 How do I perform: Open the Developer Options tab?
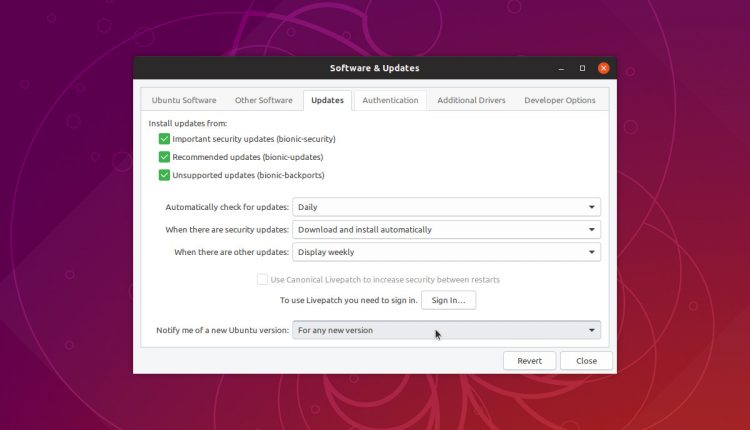tap(559, 100)
